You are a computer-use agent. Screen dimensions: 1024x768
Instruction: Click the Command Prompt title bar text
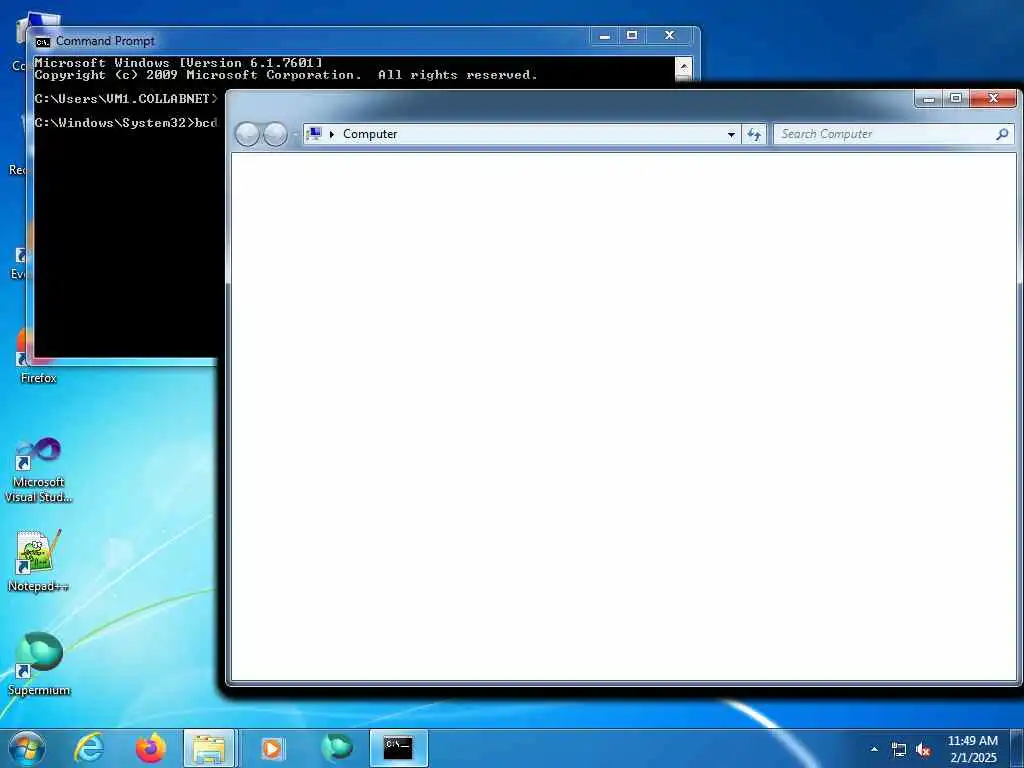tap(105, 41)
